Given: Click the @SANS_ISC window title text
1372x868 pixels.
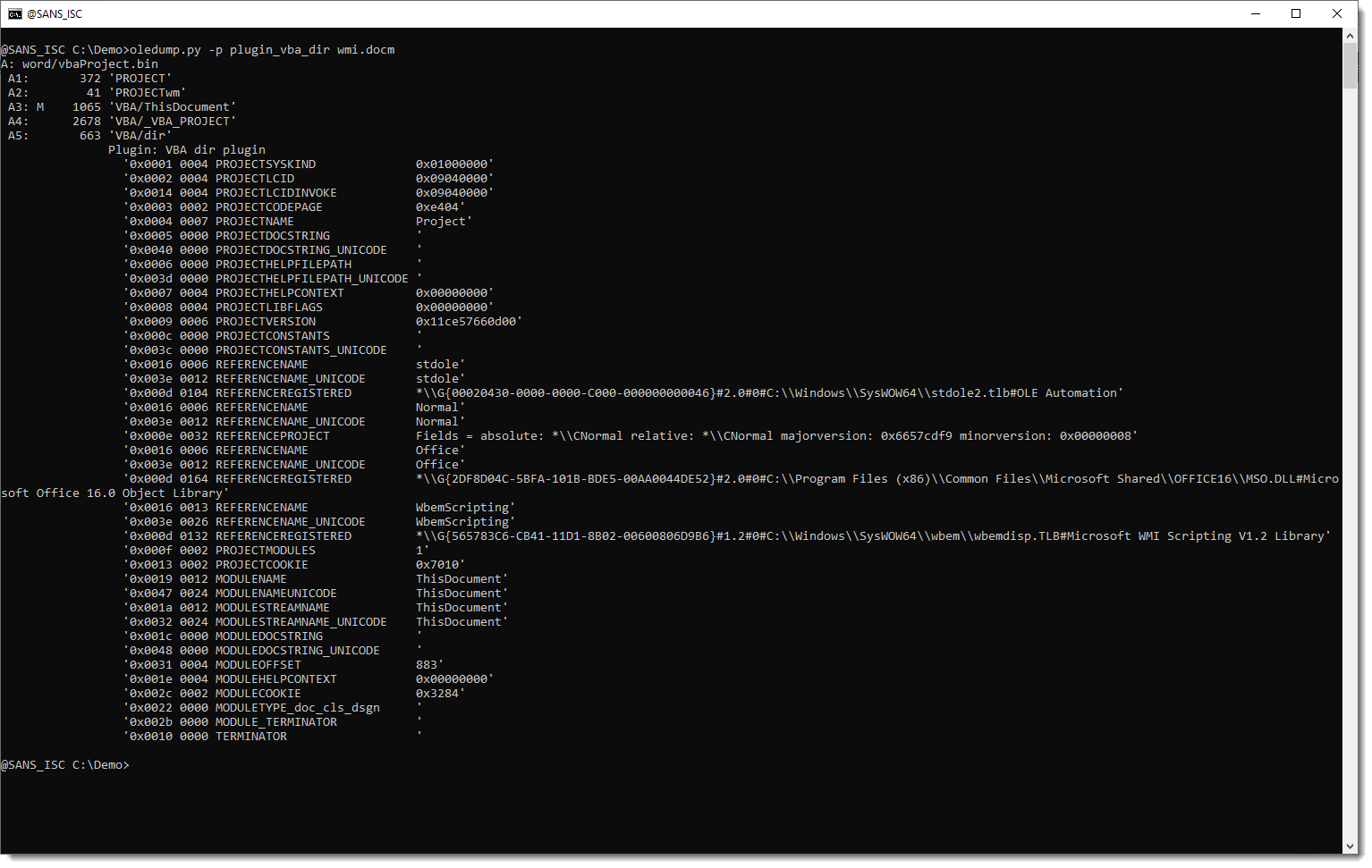Looking at the screenshot, I should (x=55, y=14).
